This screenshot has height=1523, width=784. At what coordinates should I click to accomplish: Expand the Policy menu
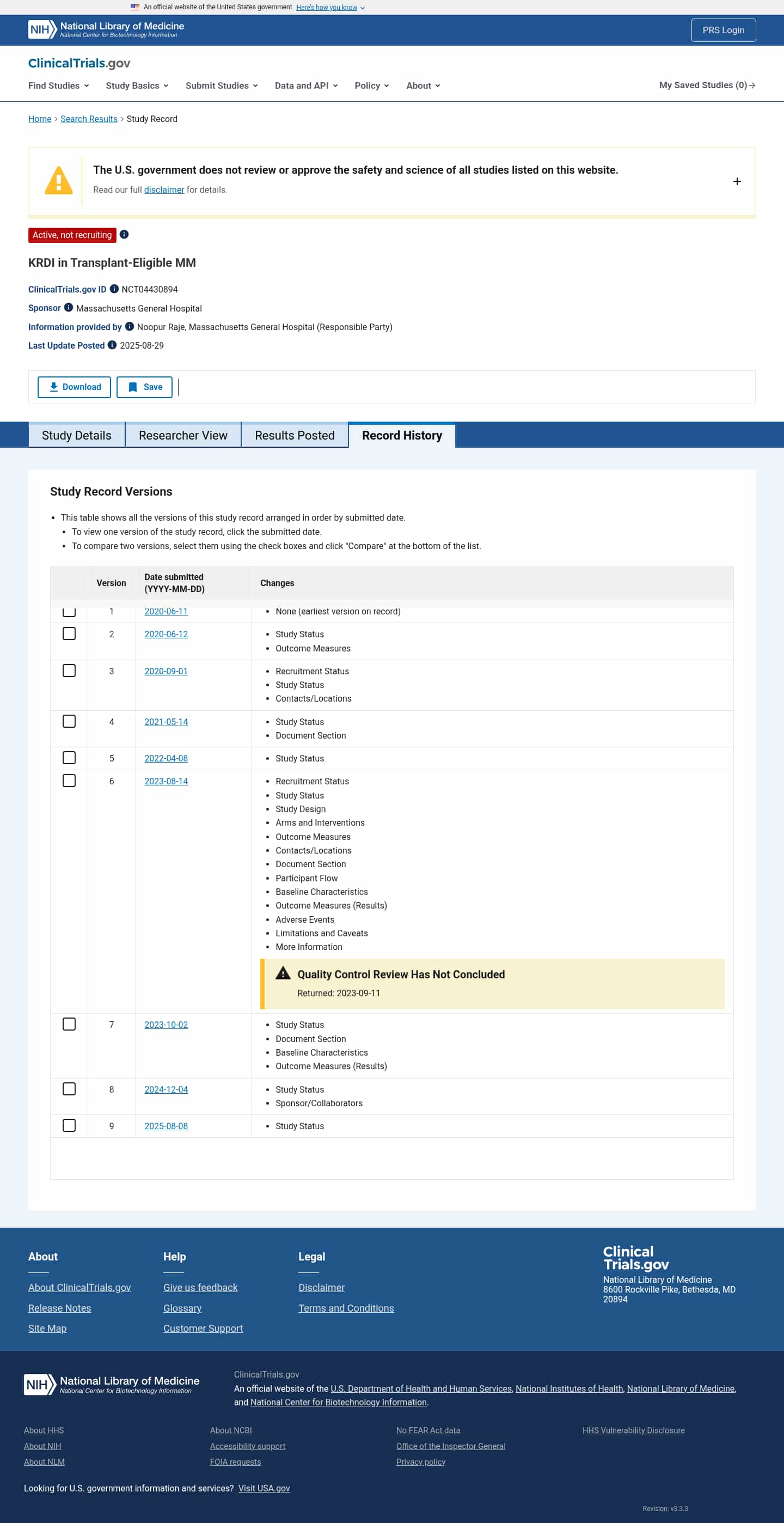pos(372,86)
